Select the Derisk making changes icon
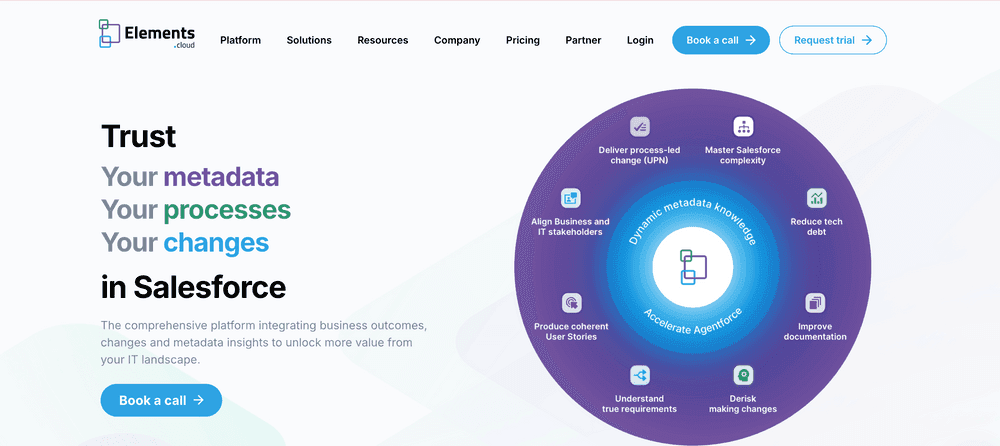 742,375
